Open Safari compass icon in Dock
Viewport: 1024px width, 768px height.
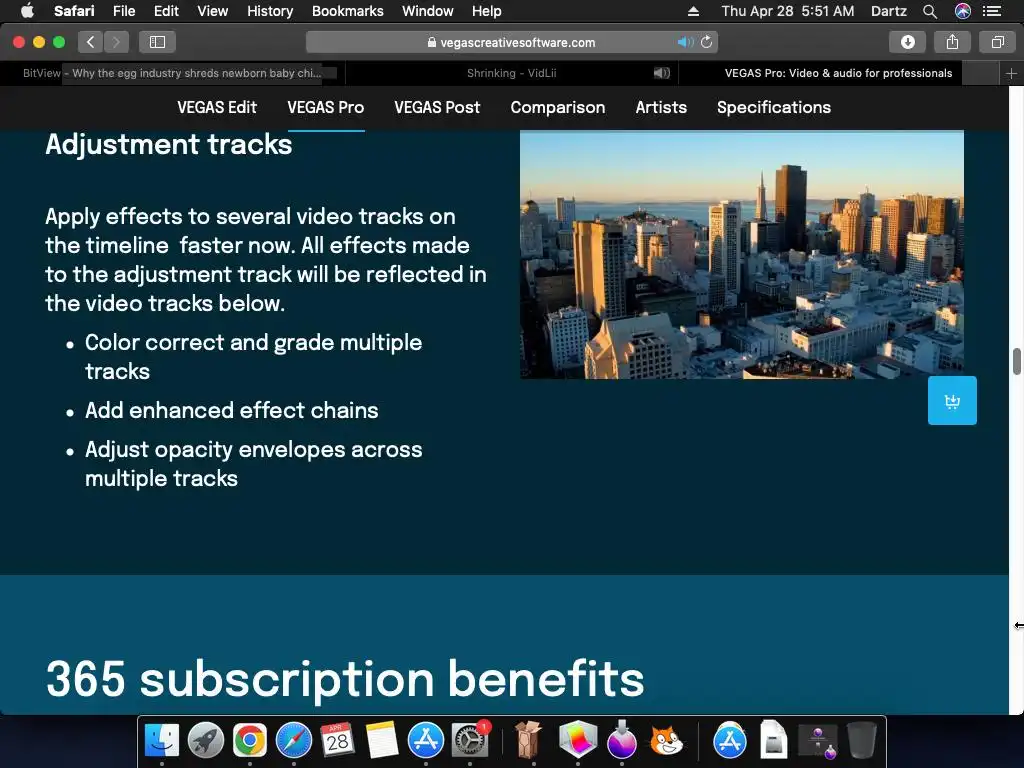point(294,741)
